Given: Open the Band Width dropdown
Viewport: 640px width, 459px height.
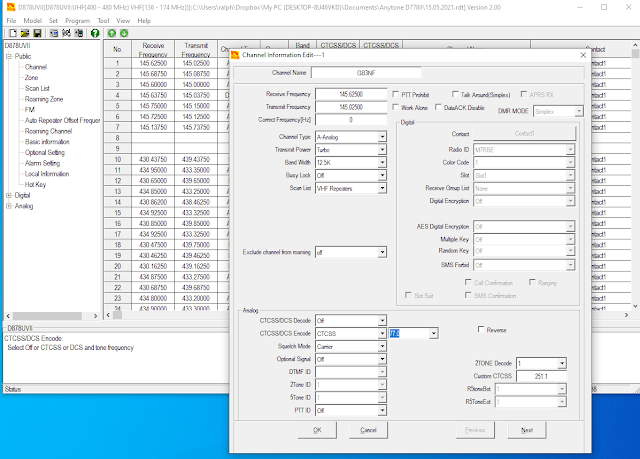Looking at the screenshot, I should [x=382, y=162].
